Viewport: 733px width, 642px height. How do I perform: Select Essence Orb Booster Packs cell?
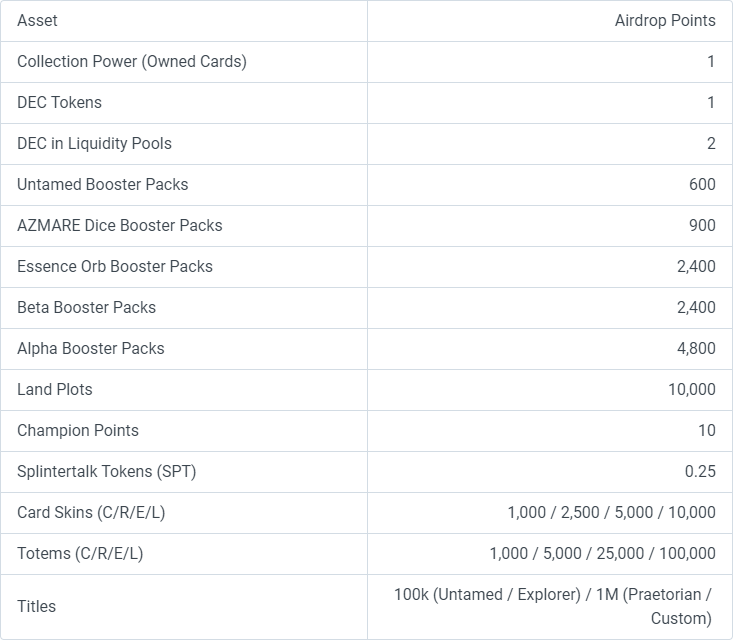pos(184,267)
